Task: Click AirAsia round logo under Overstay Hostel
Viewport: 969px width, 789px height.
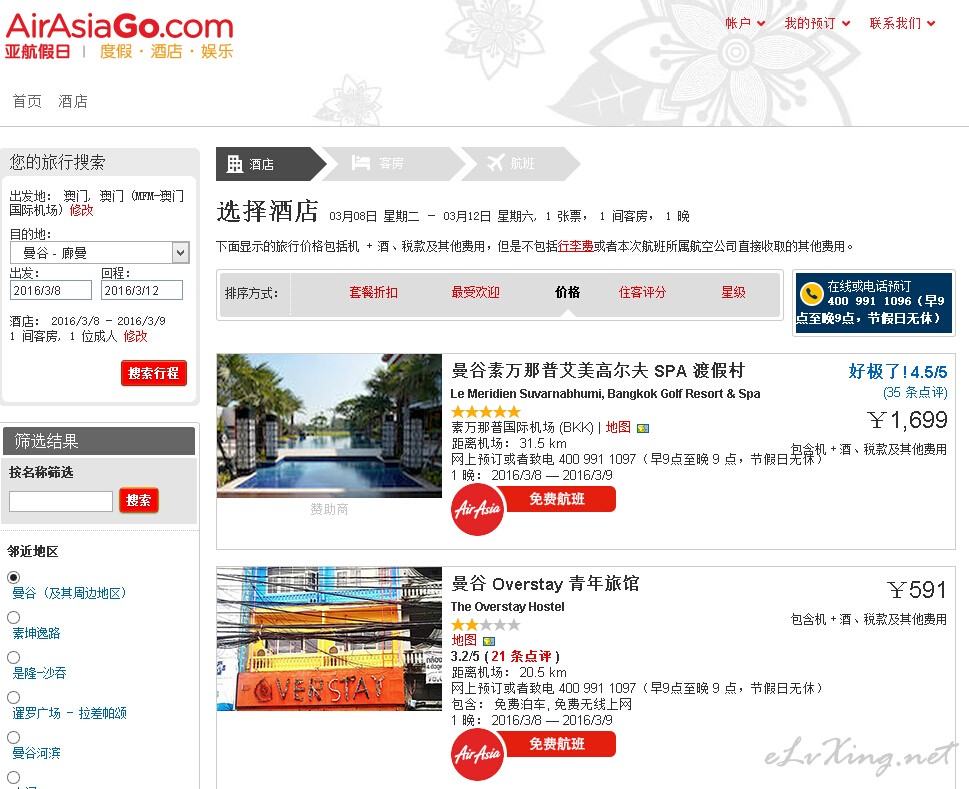Action: [x=478, y=754]
